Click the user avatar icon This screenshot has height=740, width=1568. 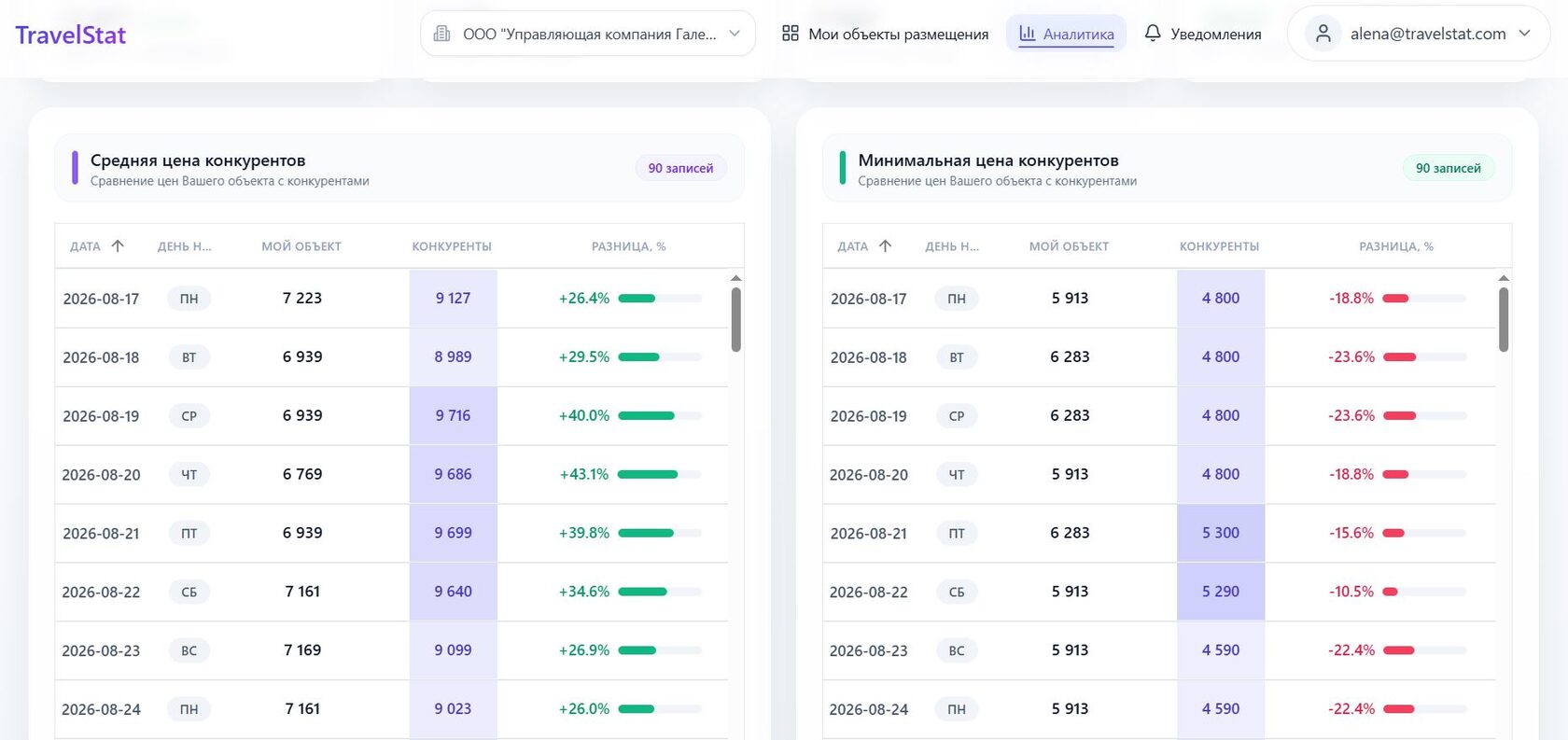click(1323, 34)
